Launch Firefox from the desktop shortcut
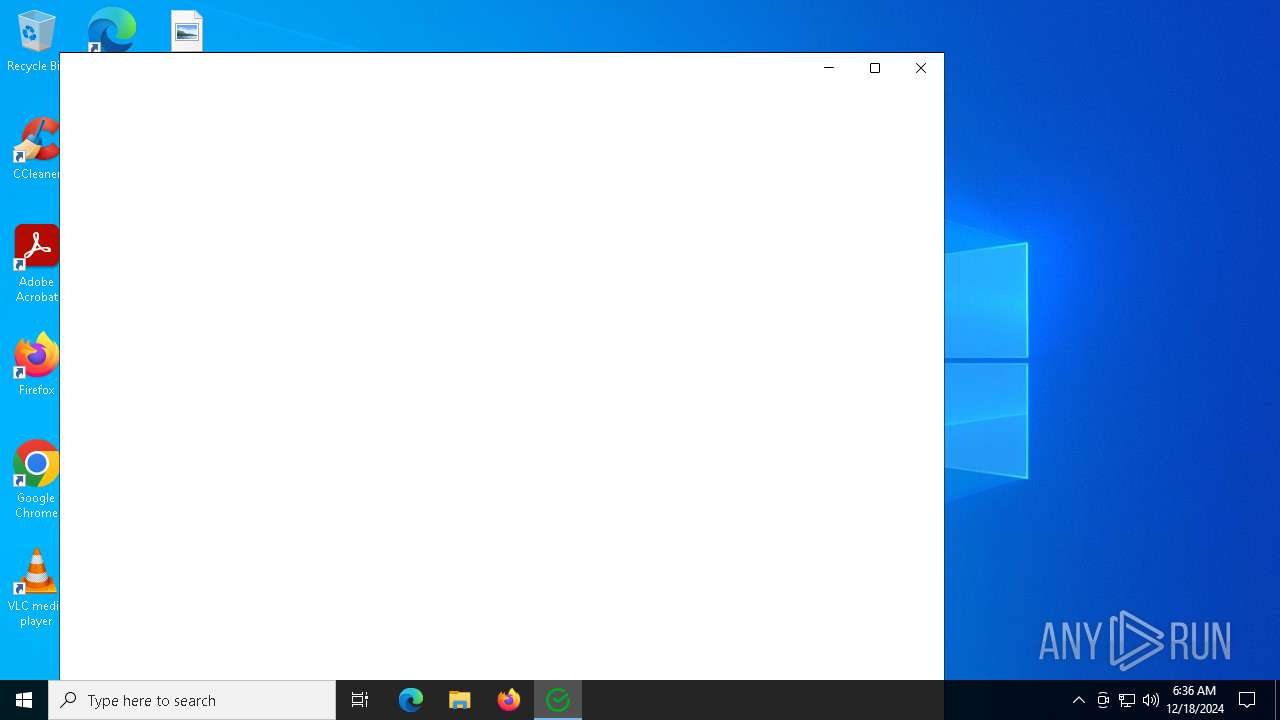Screen dimensions: 1280x720 [x=36, y=365]
